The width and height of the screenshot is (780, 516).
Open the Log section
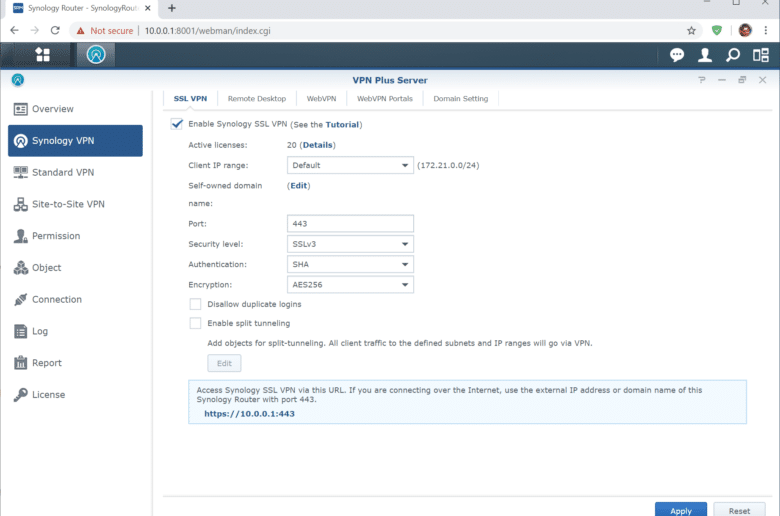76,331
